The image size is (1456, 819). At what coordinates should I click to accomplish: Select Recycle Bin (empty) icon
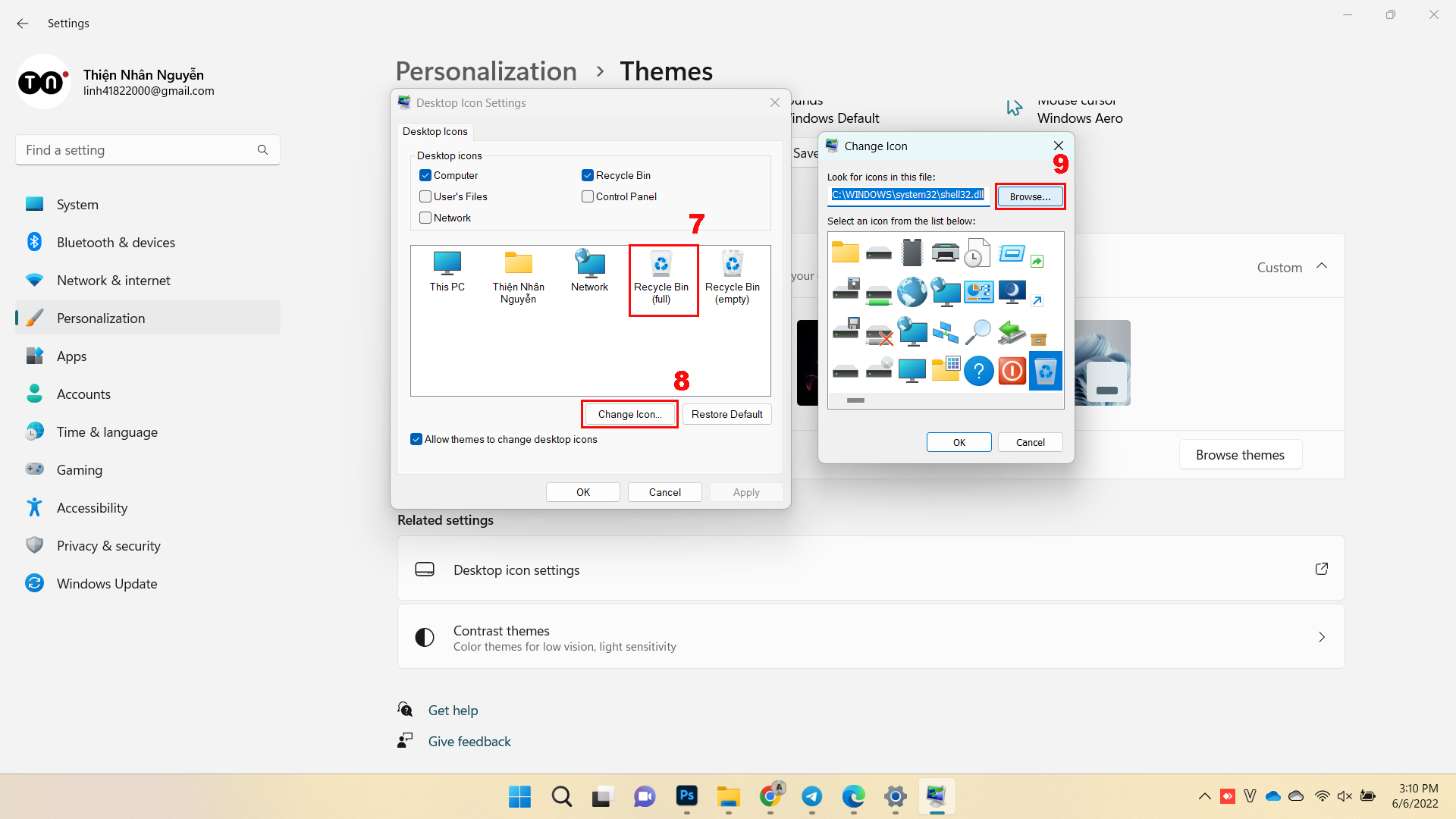[x=732, y=278]
